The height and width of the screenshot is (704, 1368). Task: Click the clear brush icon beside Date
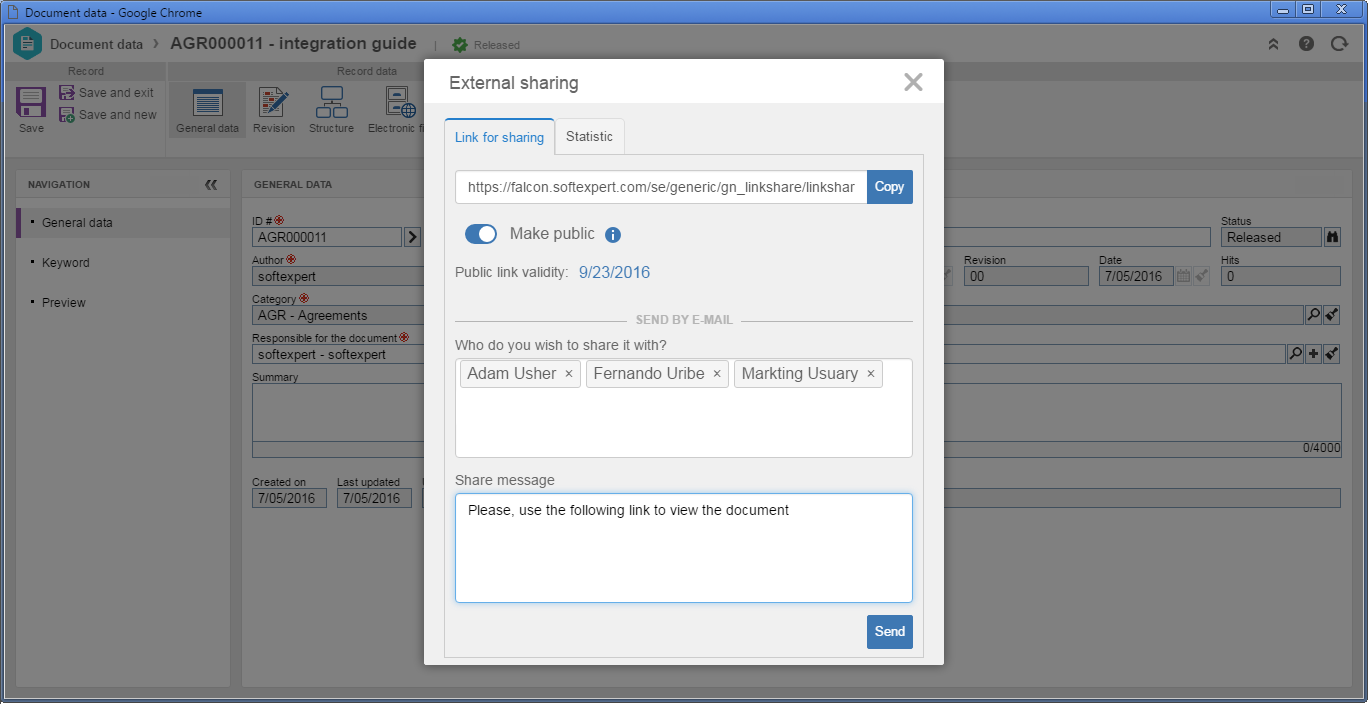click(1201, 276)
